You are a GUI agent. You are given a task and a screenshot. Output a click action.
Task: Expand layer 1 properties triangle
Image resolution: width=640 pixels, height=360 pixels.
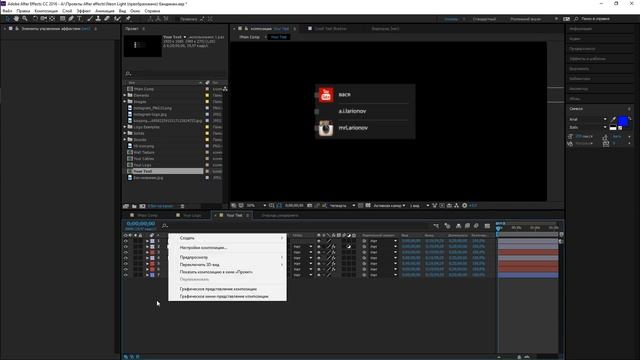[x=147, y=241]
